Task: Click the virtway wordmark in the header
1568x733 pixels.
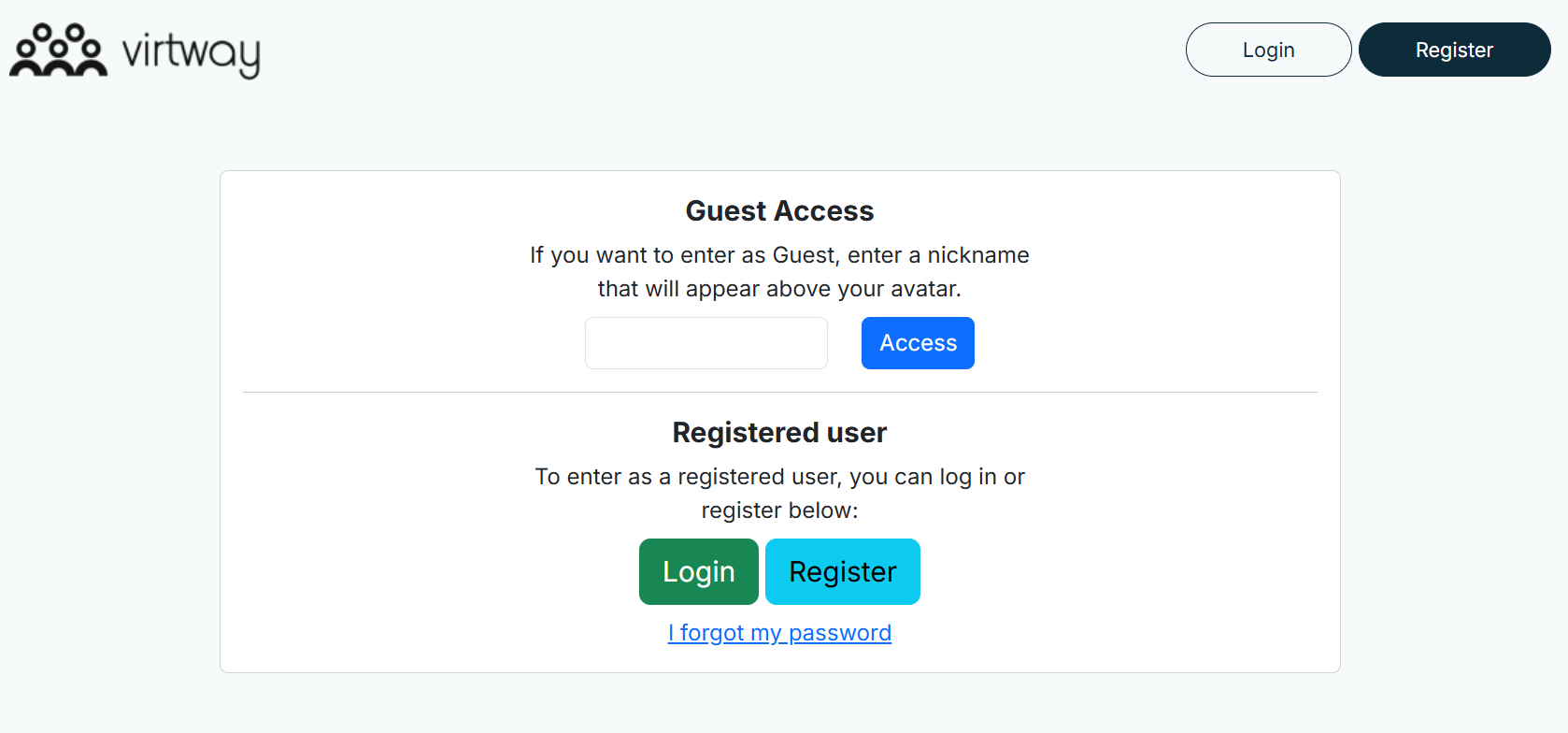Action: point(192,53)
